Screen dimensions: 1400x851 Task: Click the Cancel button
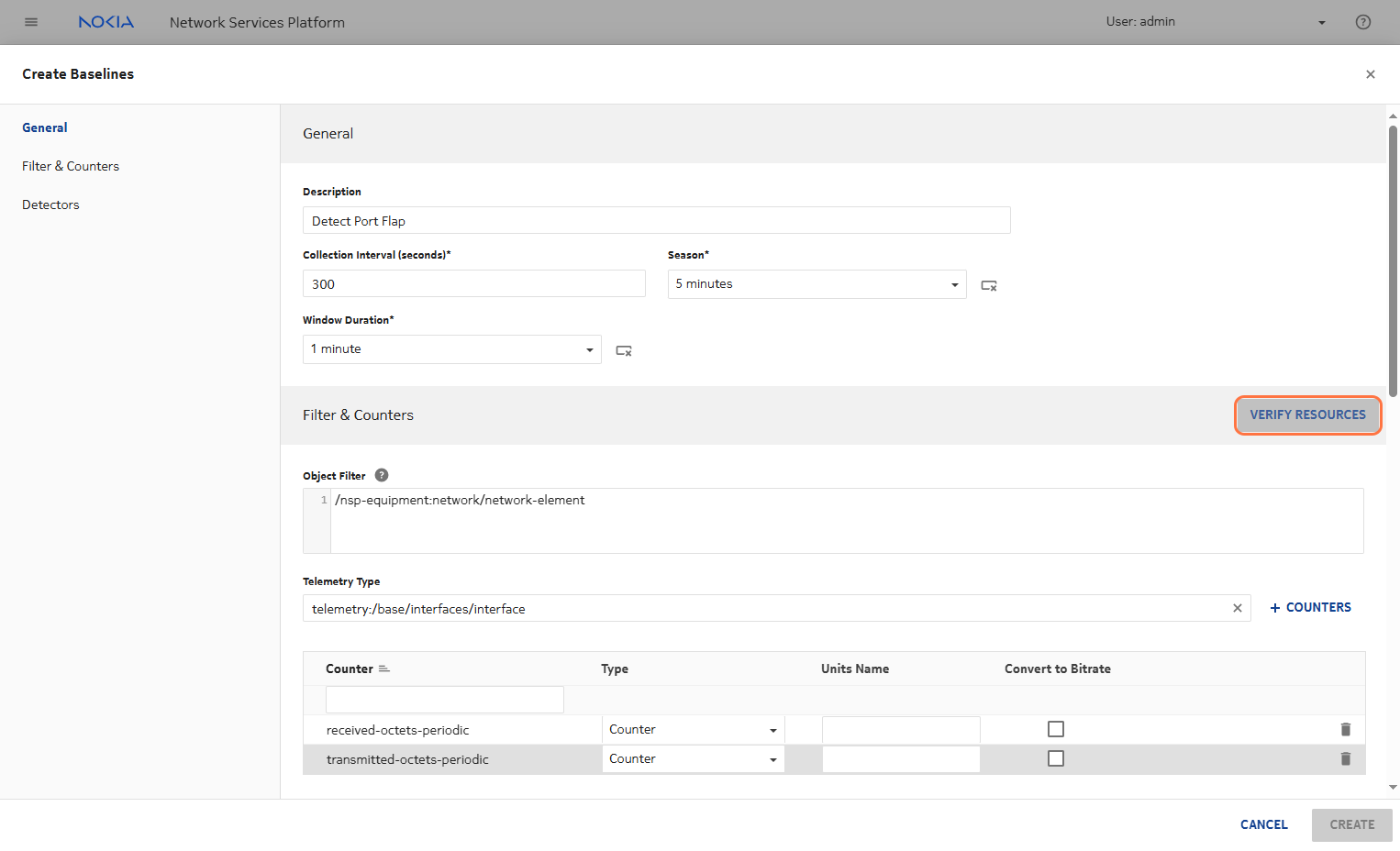1263,824
